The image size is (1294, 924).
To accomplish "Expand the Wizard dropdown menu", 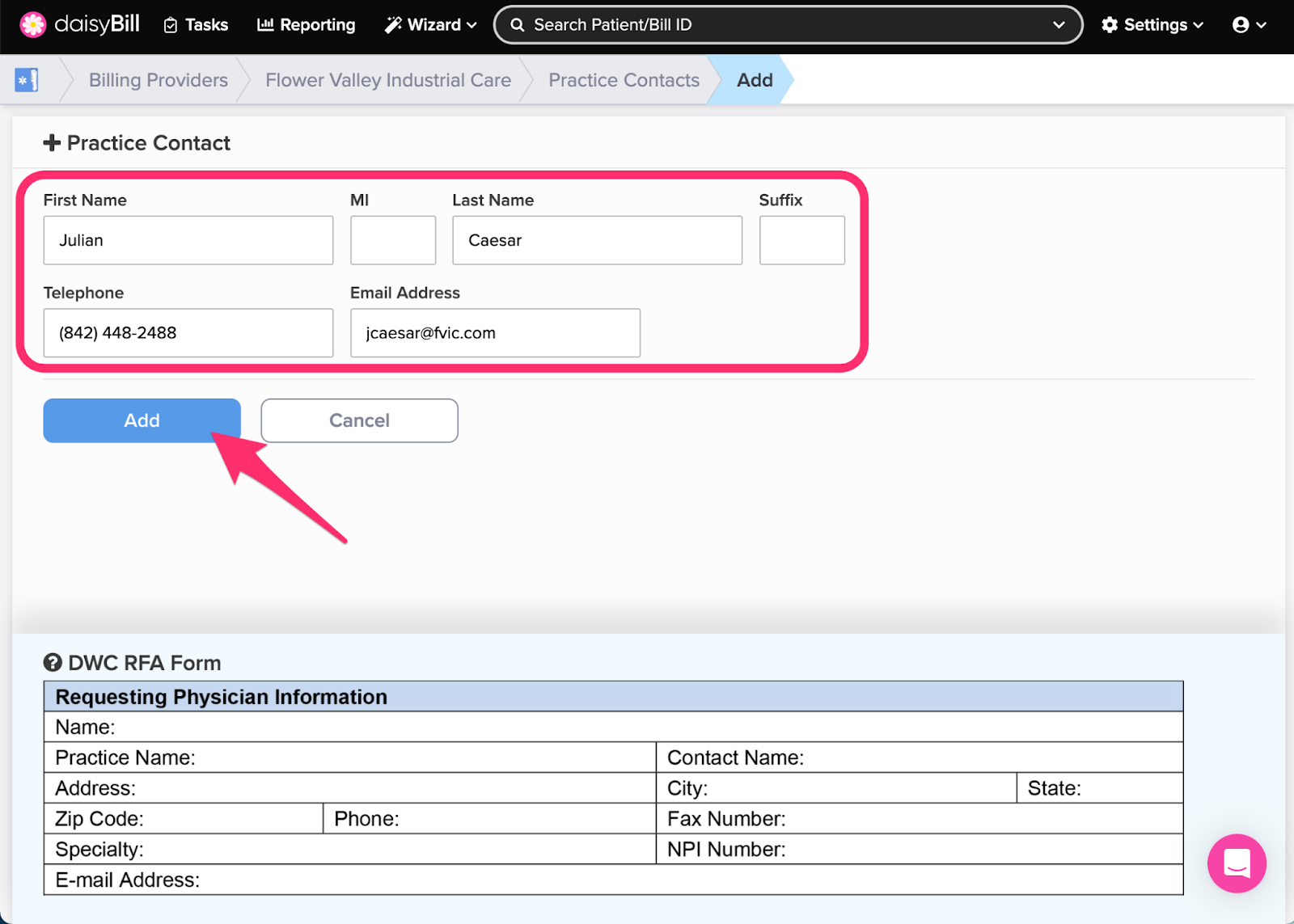I will pos(431,25).
